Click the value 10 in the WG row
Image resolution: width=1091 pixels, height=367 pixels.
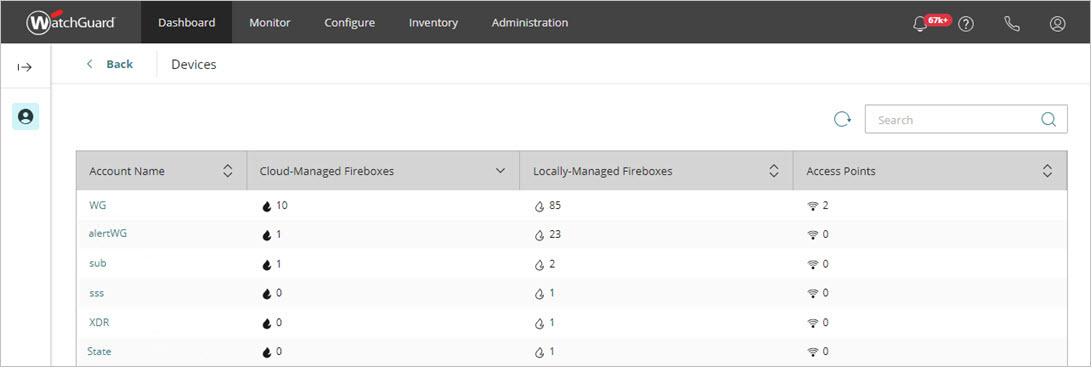pyautogui.click(x=282, y=205)
